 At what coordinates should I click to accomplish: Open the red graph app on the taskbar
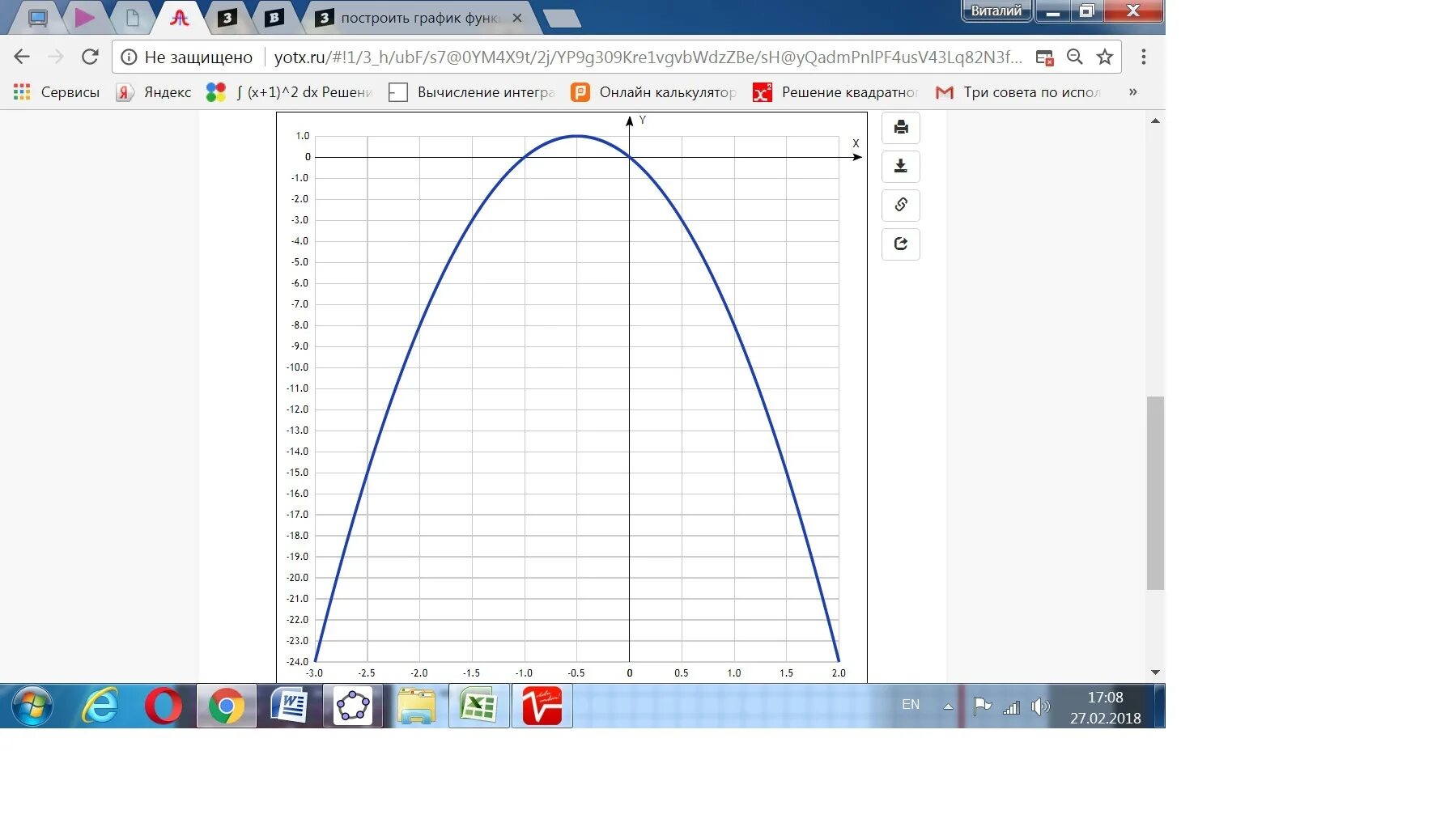click(x=542, y=706)
